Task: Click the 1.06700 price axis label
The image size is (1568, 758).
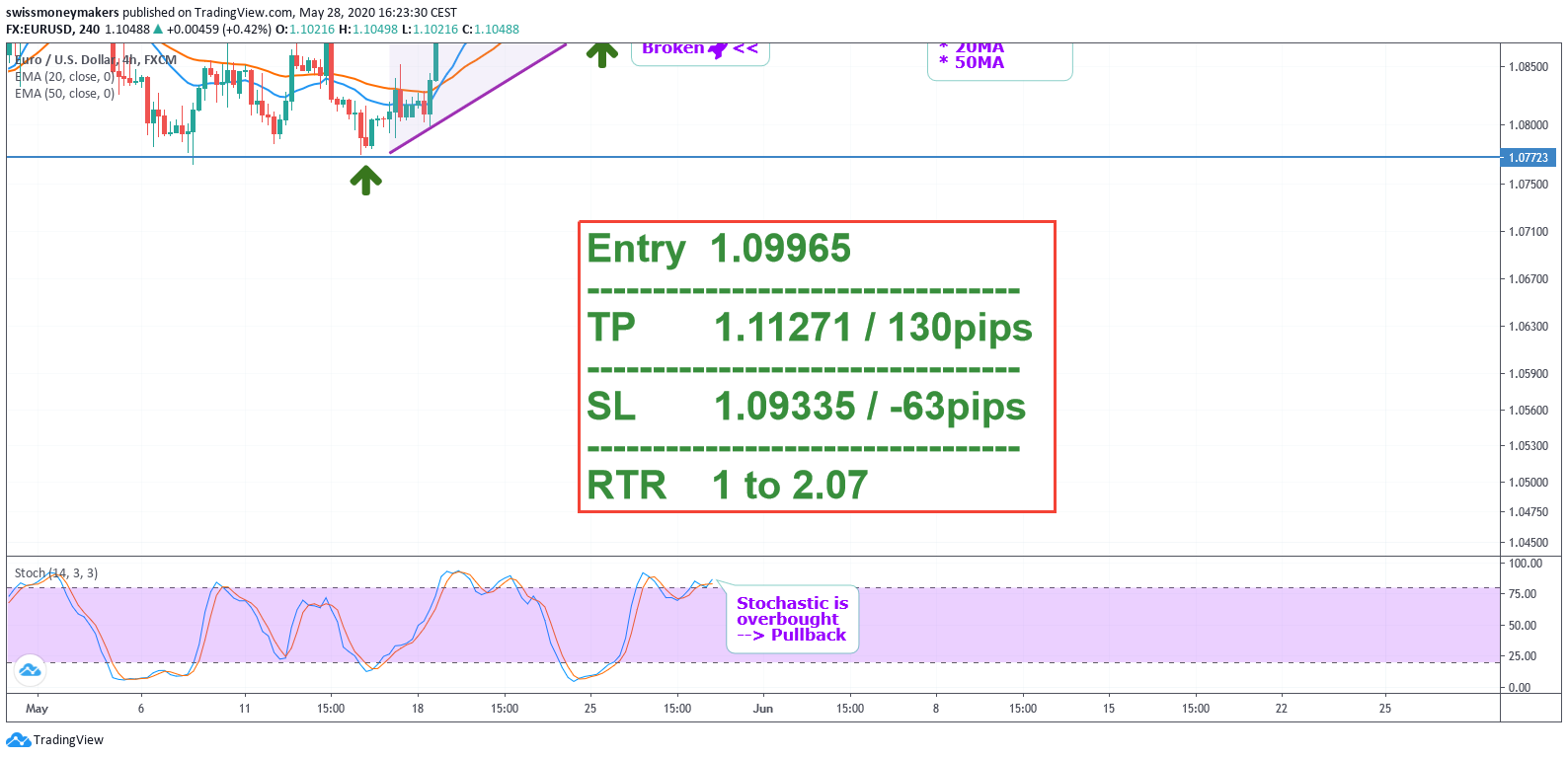Action: coord(1529,279)
